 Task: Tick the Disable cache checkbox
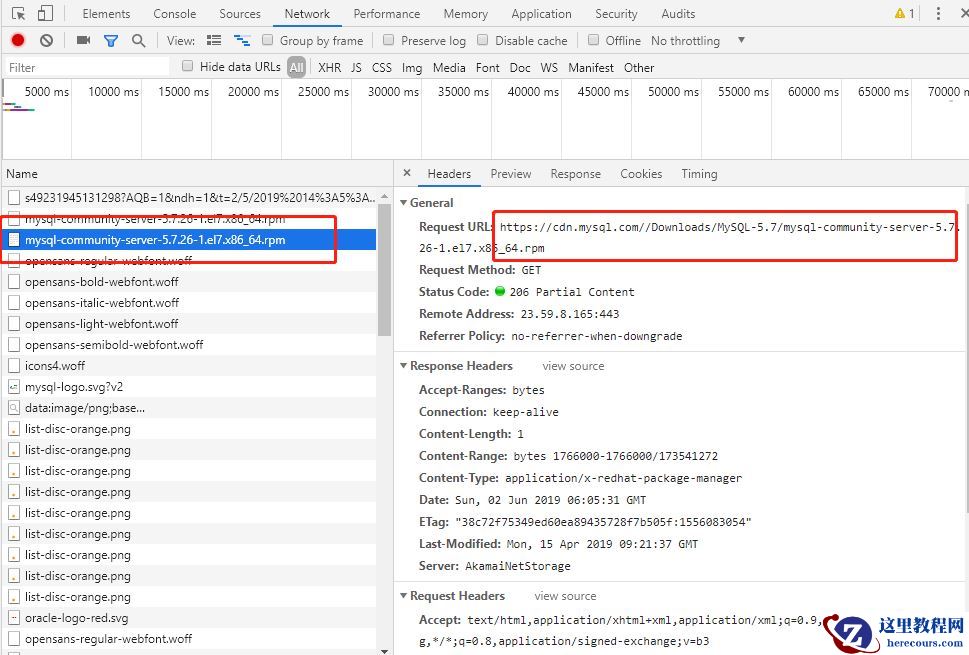[483, 40]
